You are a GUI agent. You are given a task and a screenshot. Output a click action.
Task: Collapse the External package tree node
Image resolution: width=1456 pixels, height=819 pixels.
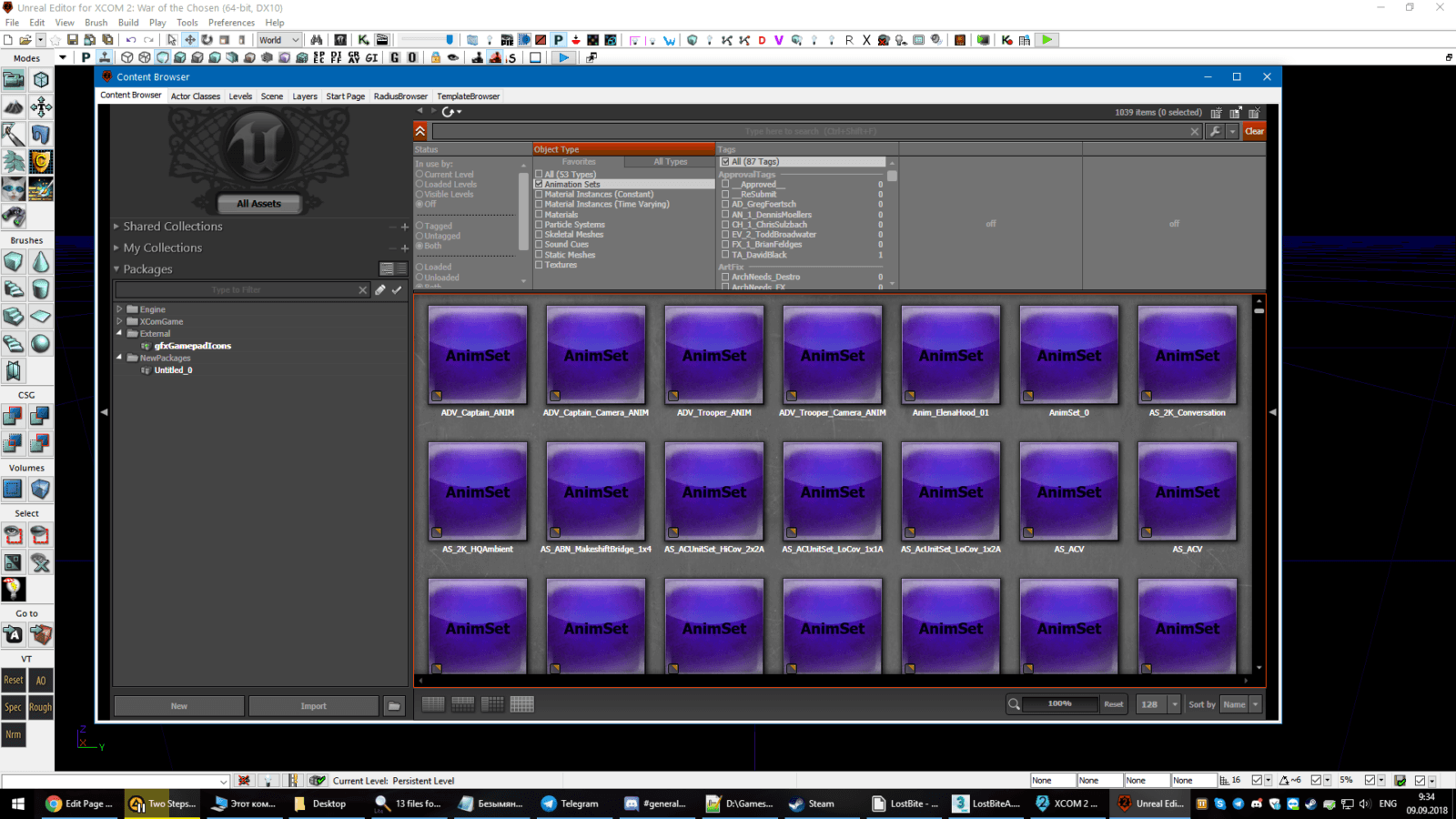click(x=119, y=333)
